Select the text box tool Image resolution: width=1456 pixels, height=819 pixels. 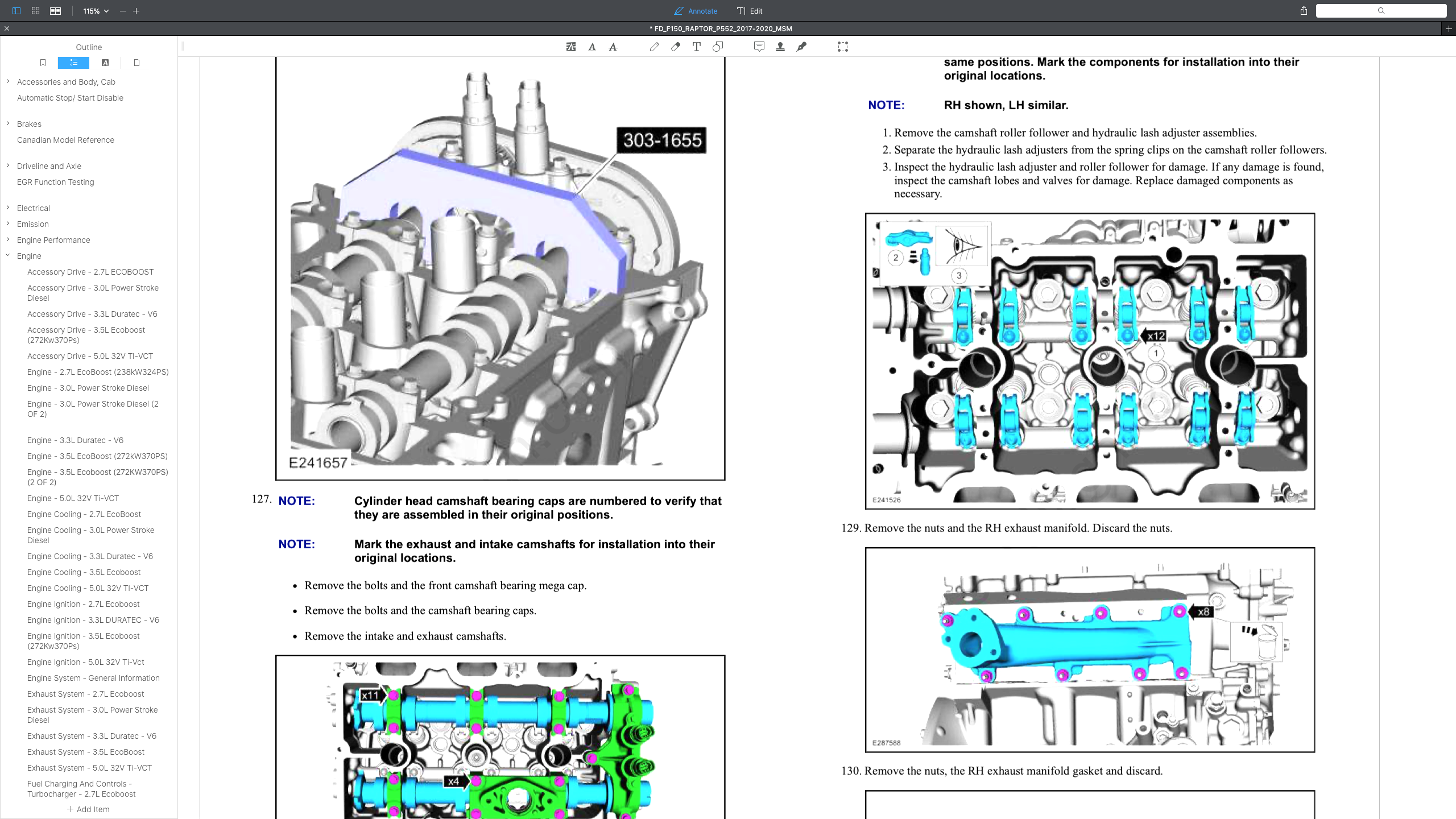pos(697,47)
